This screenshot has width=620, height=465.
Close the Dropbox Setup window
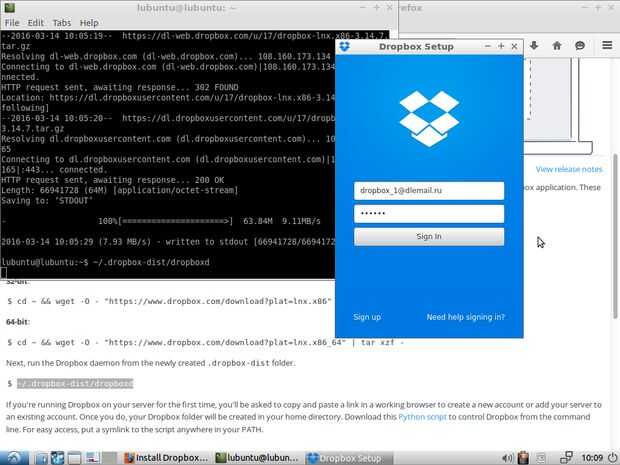tap(514, 46)
